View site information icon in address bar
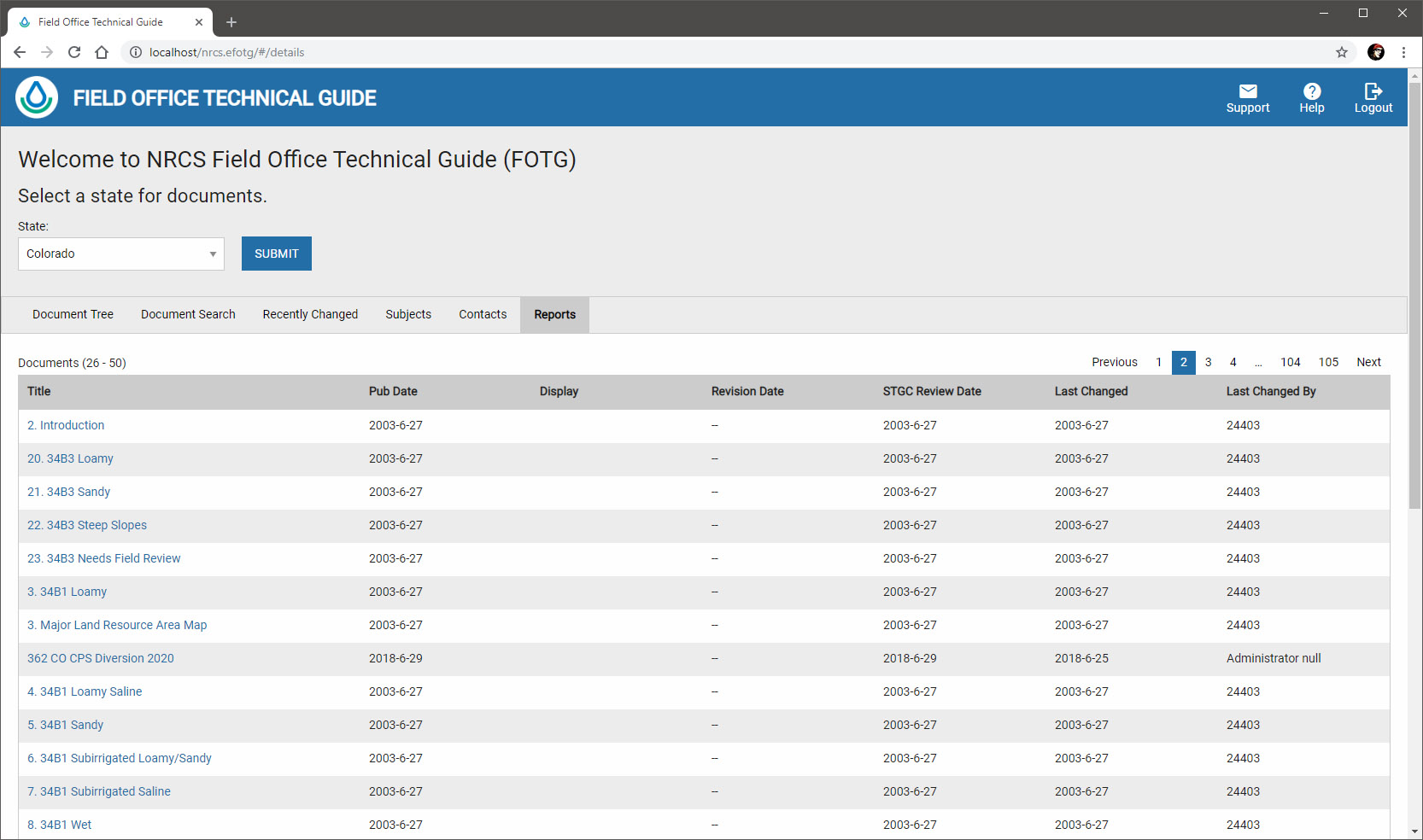Screen dimensions: 1423x840 pyautogui.click(x=135, y=52)
